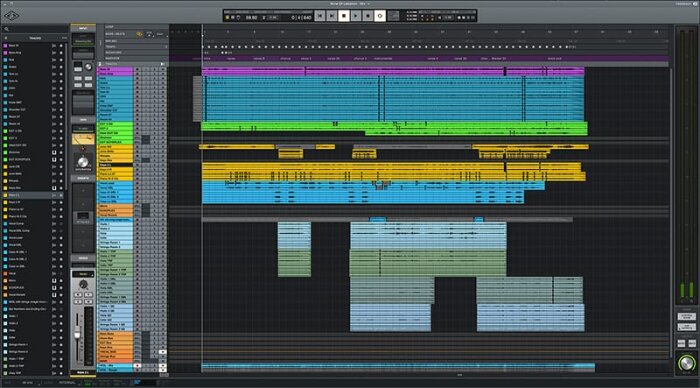
Task: Click the red record-enable on MIDI Mix track
Action: click(138, 366)
